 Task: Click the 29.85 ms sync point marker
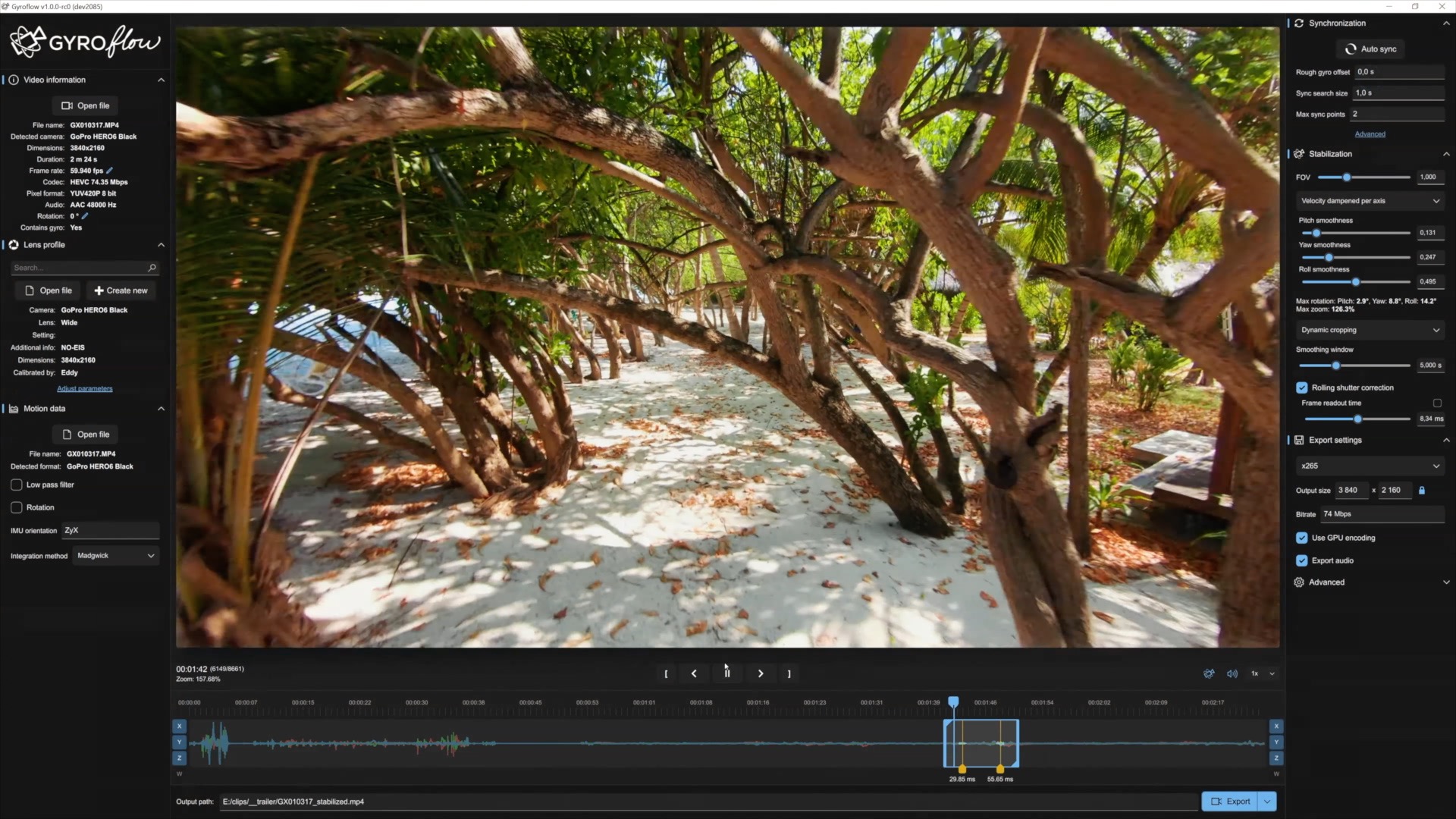tap(962, 770)
